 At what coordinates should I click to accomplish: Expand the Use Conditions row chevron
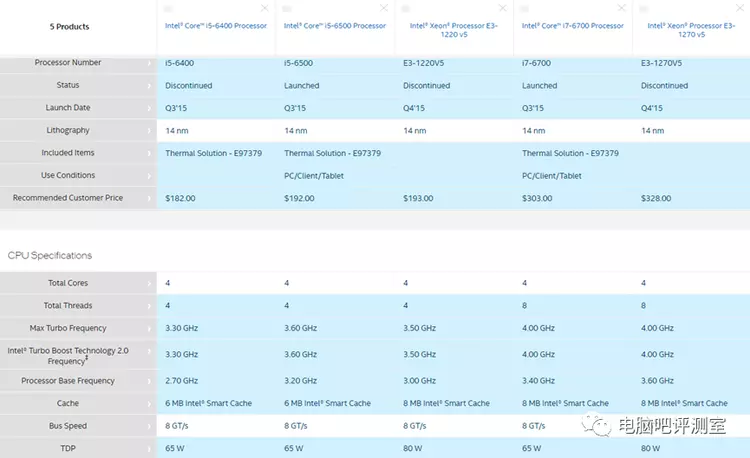(x=149, y=175)
